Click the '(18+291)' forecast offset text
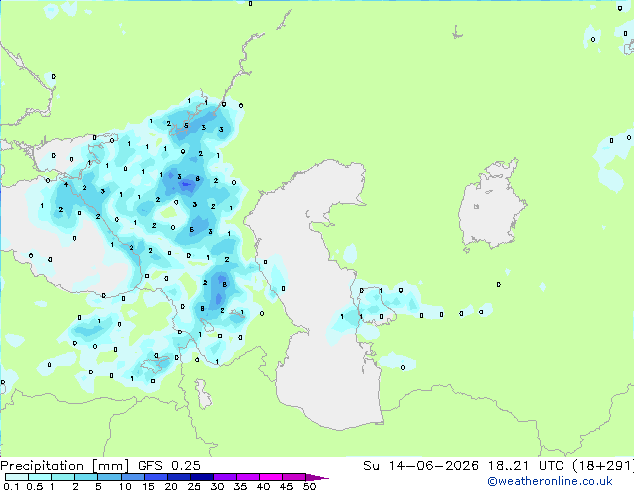The image size is (634, 490). coord(603,466)
